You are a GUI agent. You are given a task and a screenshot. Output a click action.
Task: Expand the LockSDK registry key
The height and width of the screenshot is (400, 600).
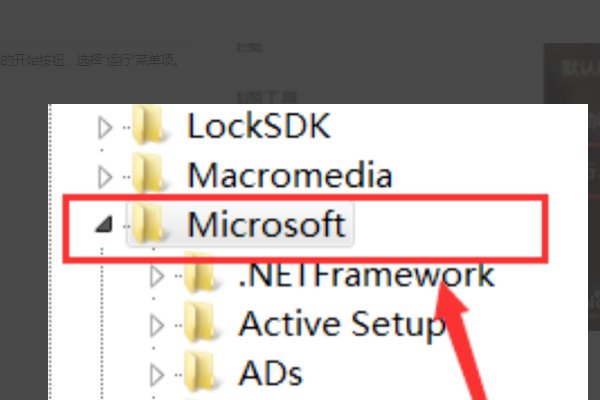click(105, 127)
